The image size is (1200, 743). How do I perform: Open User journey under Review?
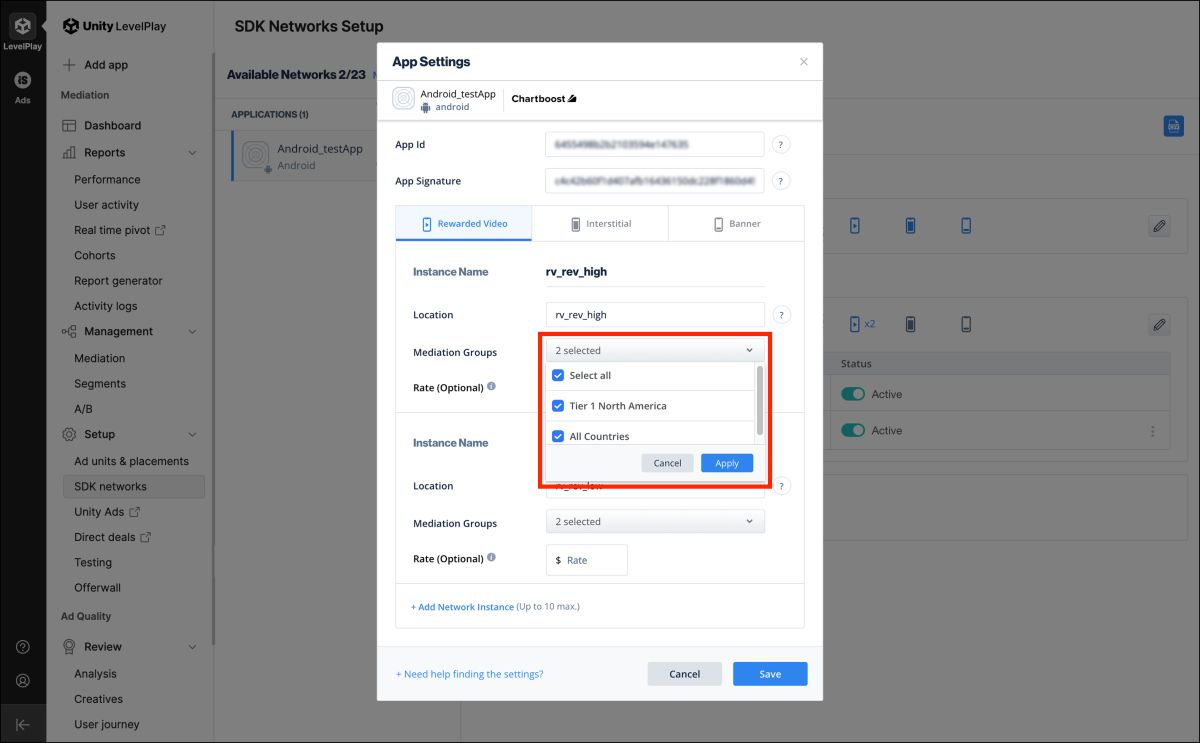(x=107, y=725)
